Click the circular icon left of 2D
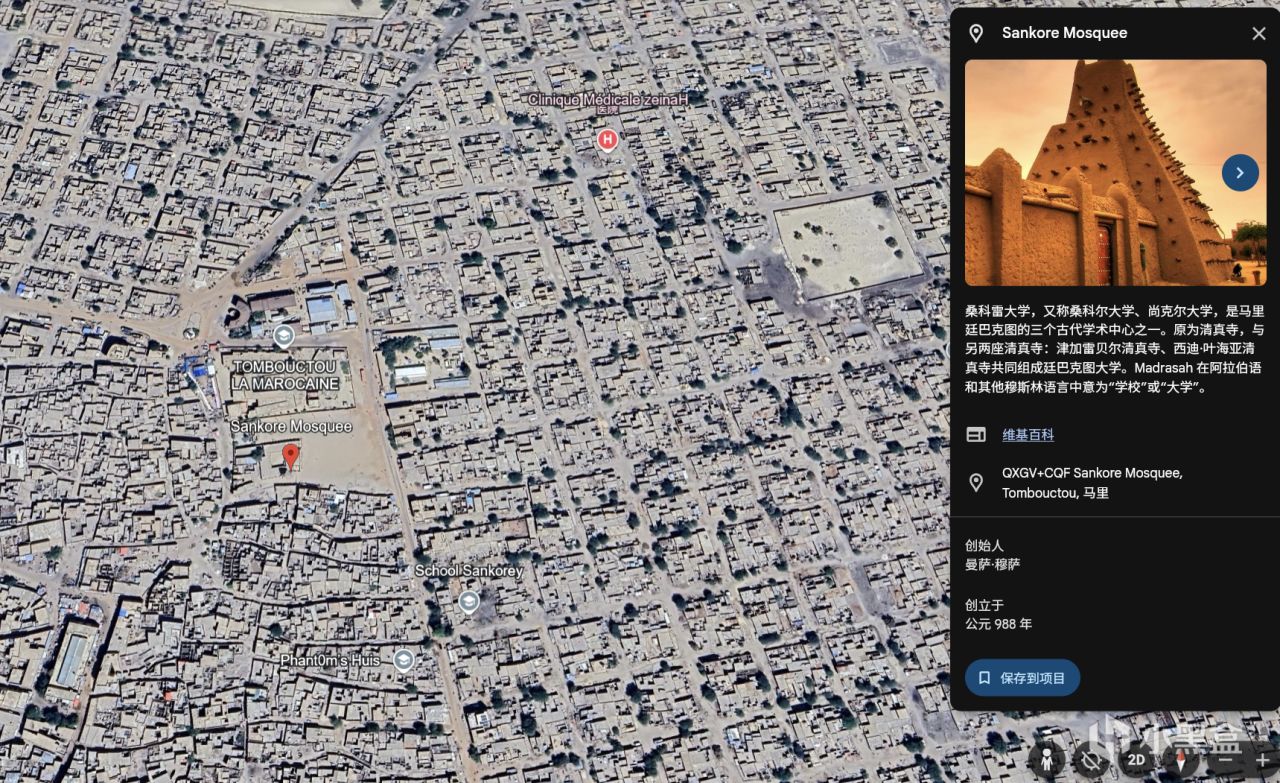The image size is (1280, 783). [x=1091, y=760]
